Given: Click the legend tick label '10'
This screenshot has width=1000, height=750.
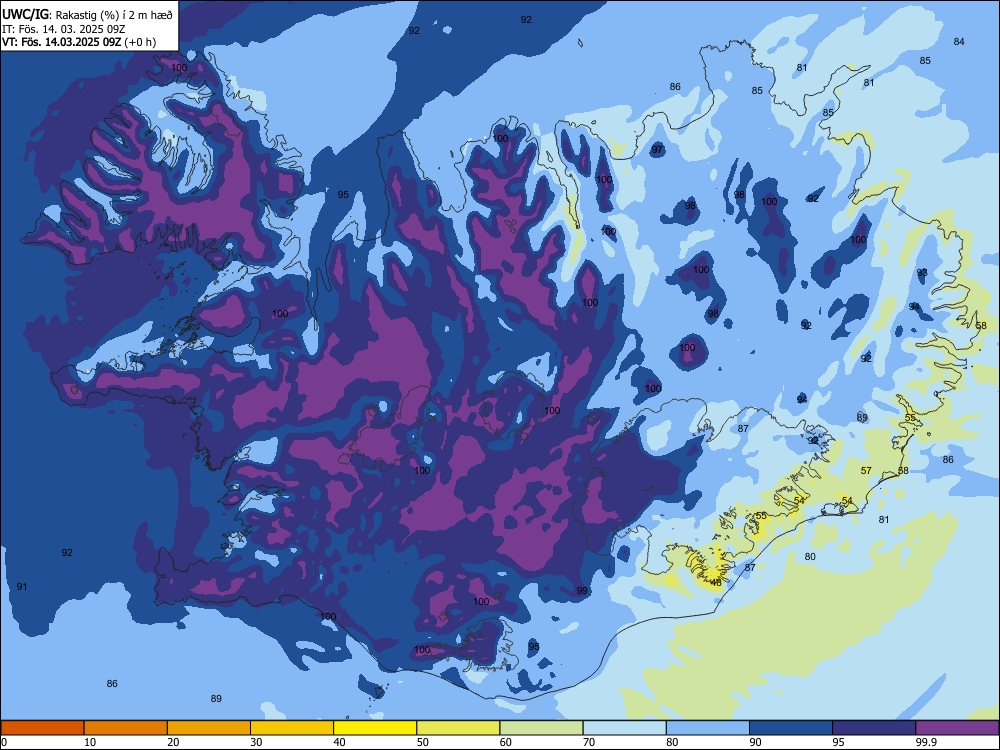Looking at the screenshot, I should (x=90, y=742).
